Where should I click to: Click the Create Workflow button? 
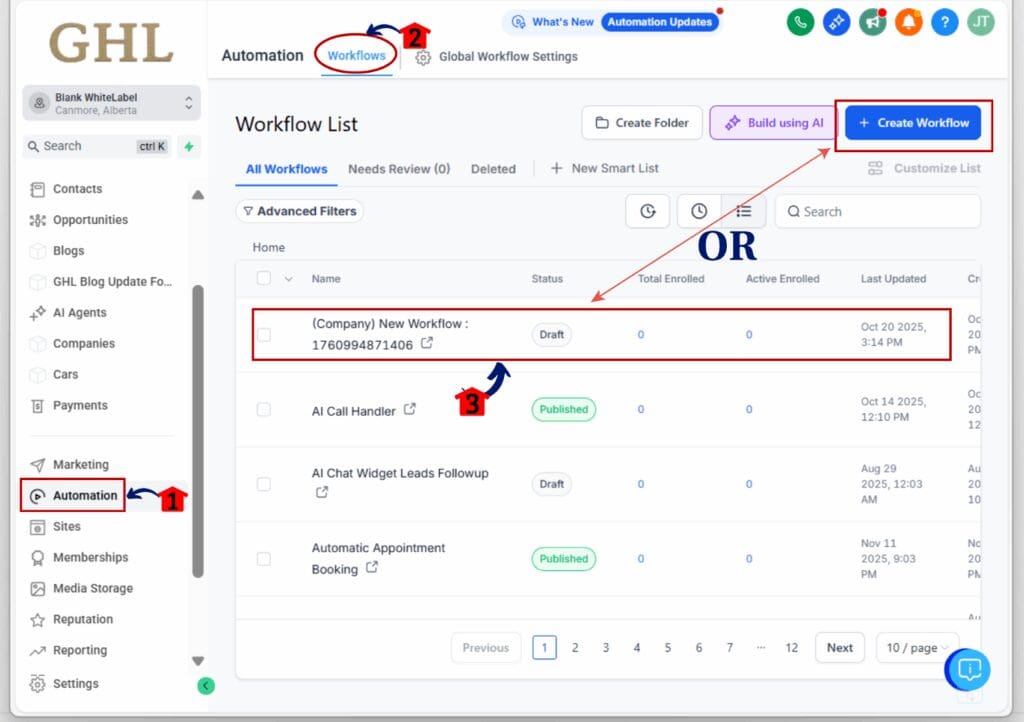(x=913, y=122)
